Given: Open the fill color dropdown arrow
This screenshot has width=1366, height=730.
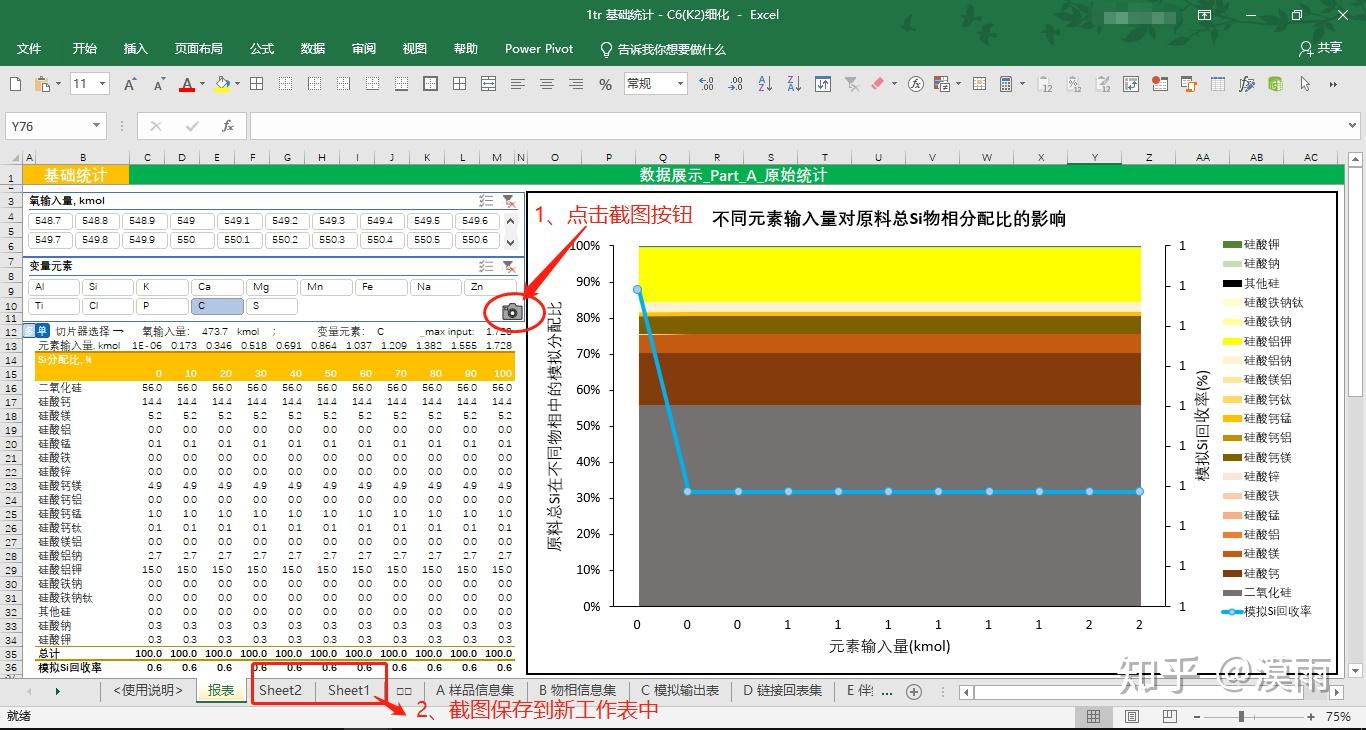Looking at the screenshot, I should coord(238,84).
